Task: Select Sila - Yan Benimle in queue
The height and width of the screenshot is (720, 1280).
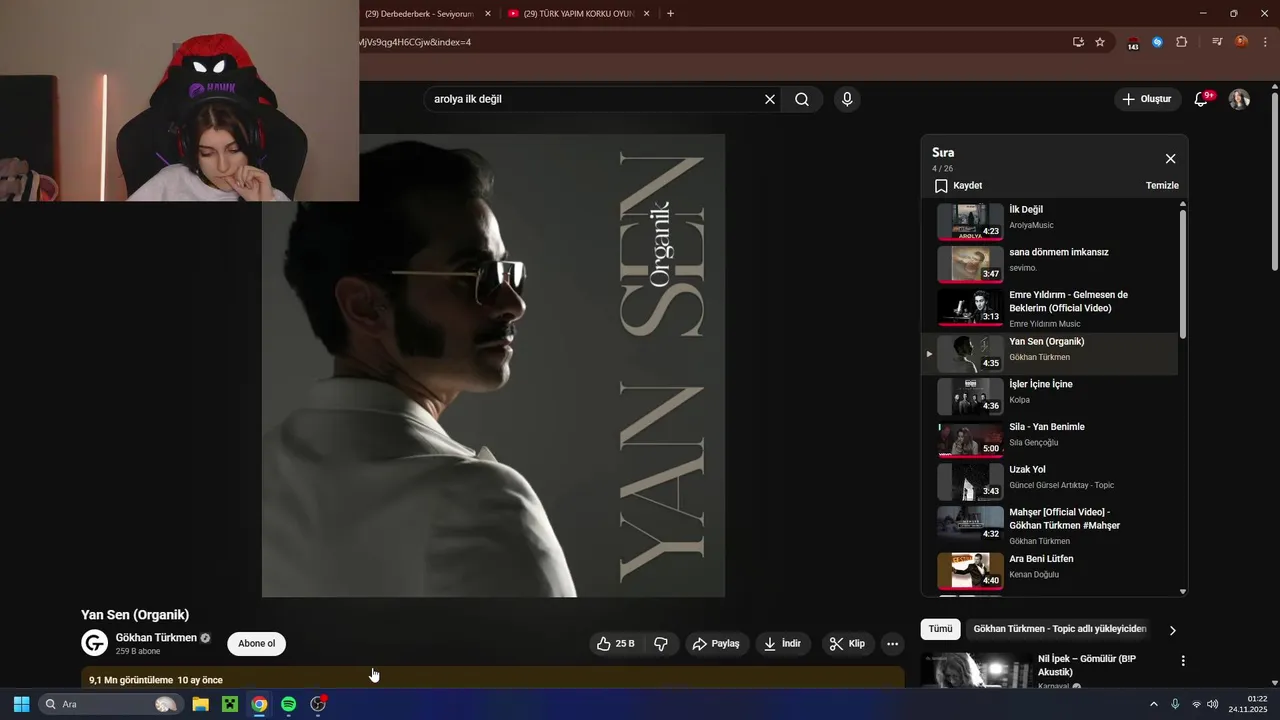Action: (x=1049, y=439)
